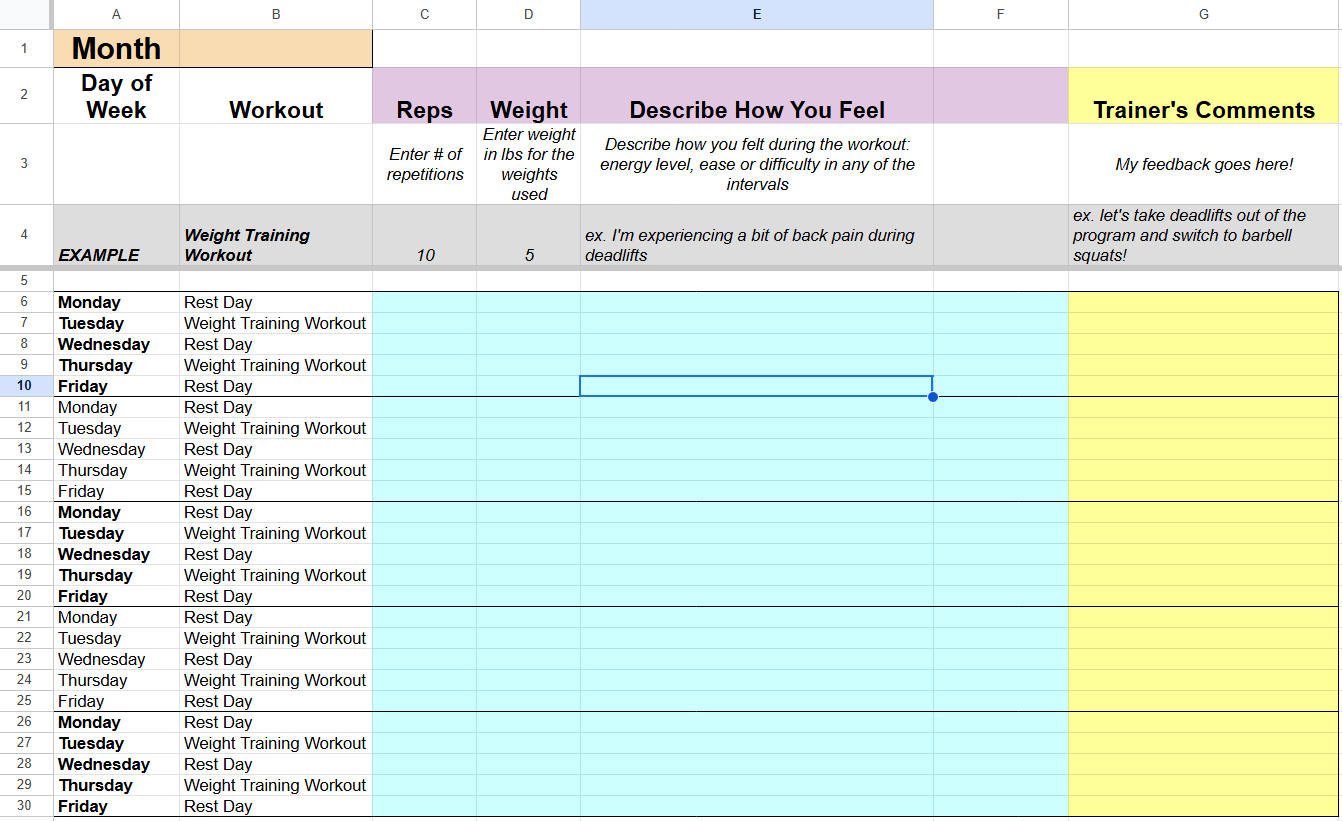Click example Weight value "5" cell
This screenshot has width=1342, height=821.
click(x=529, y=235)
